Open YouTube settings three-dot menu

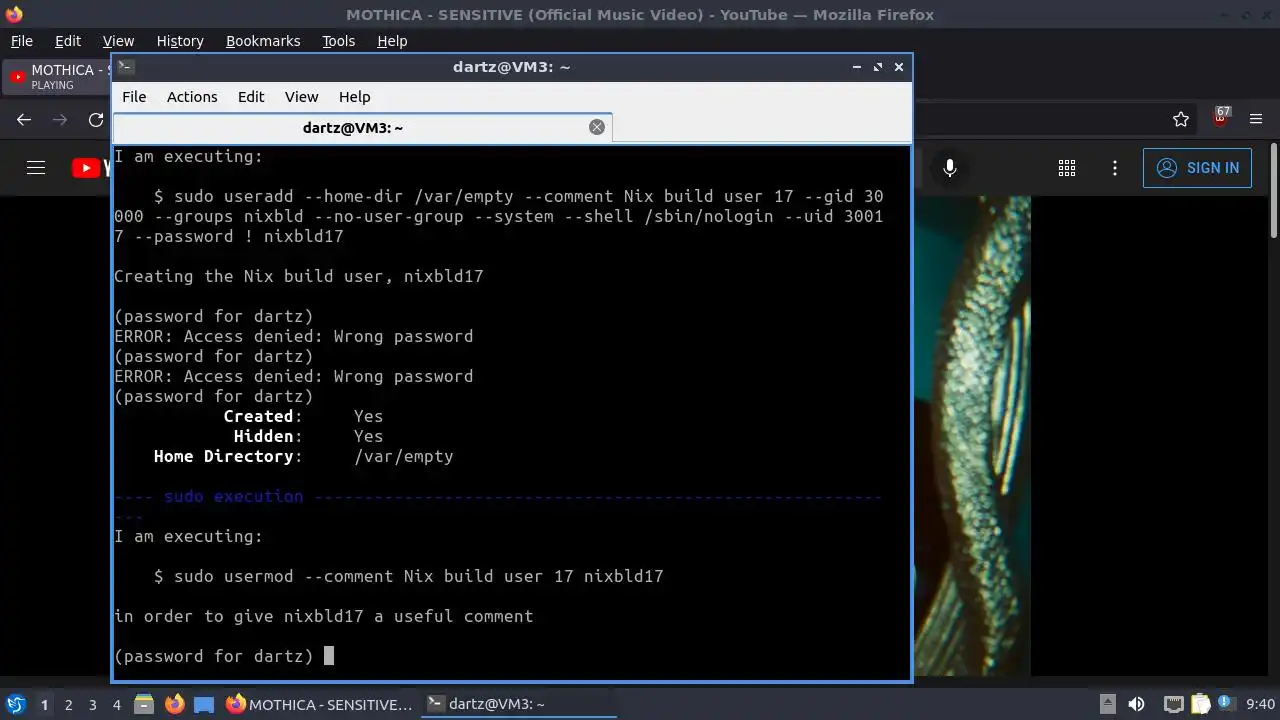tap(1115, 168)
